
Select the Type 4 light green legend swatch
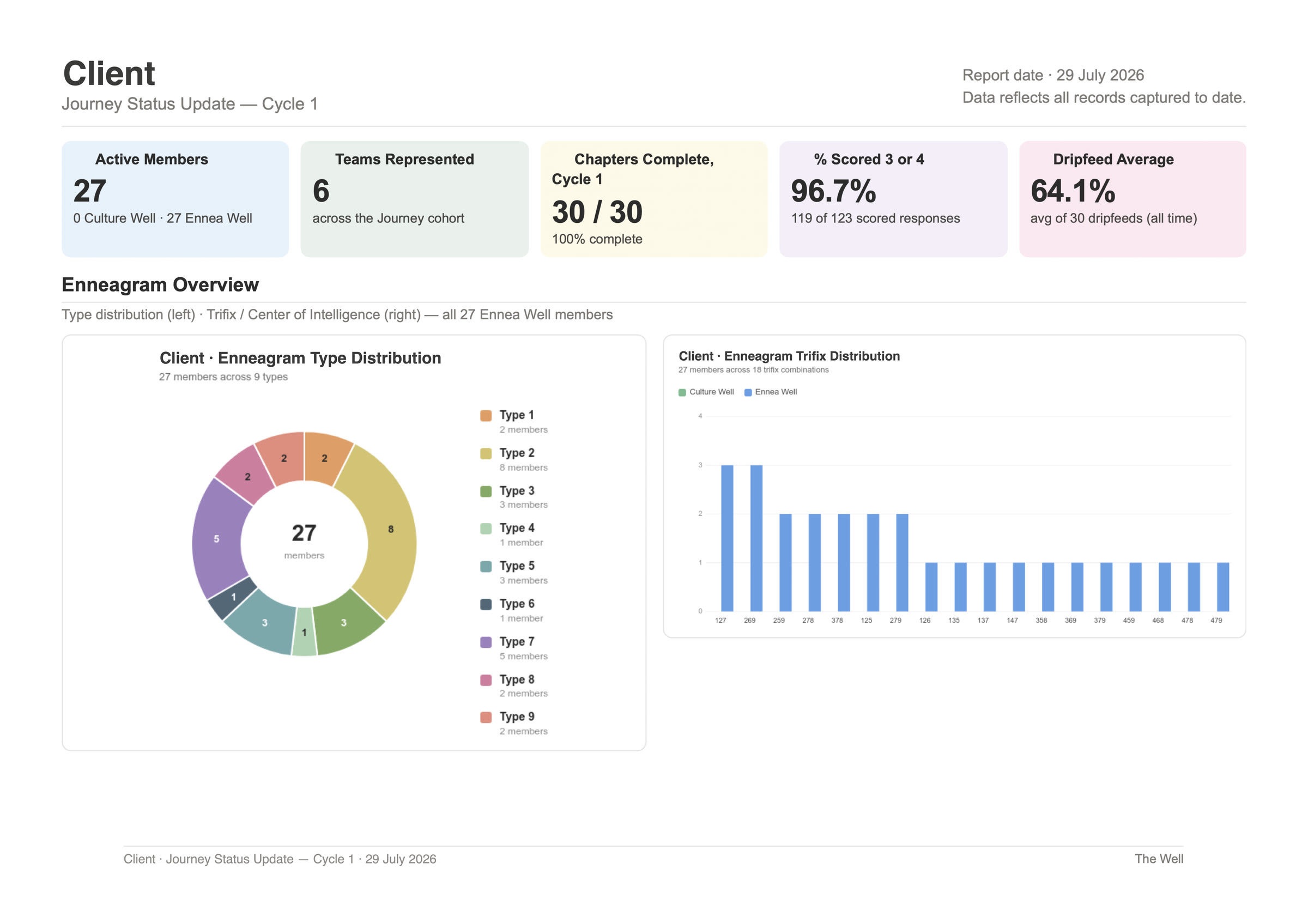click(x=486, y=529)
